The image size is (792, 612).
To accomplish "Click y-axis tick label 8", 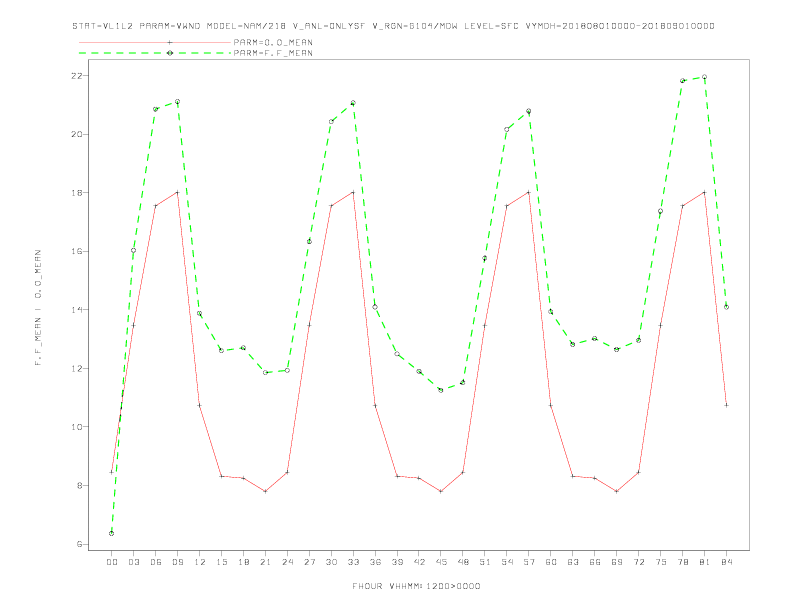I will [x=79, y=486].
